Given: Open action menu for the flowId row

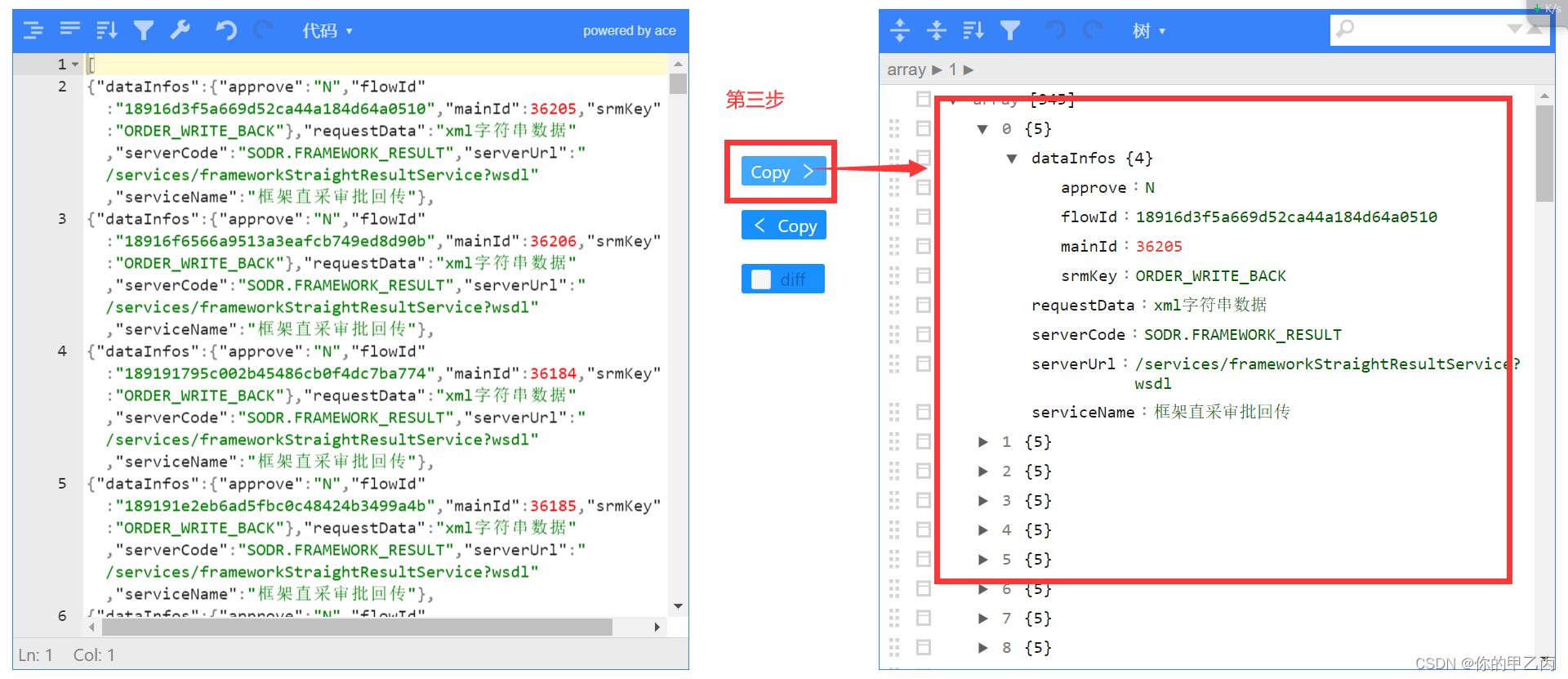Looking at the screenshot, I should pyautogui.click(x=924, y=217).
